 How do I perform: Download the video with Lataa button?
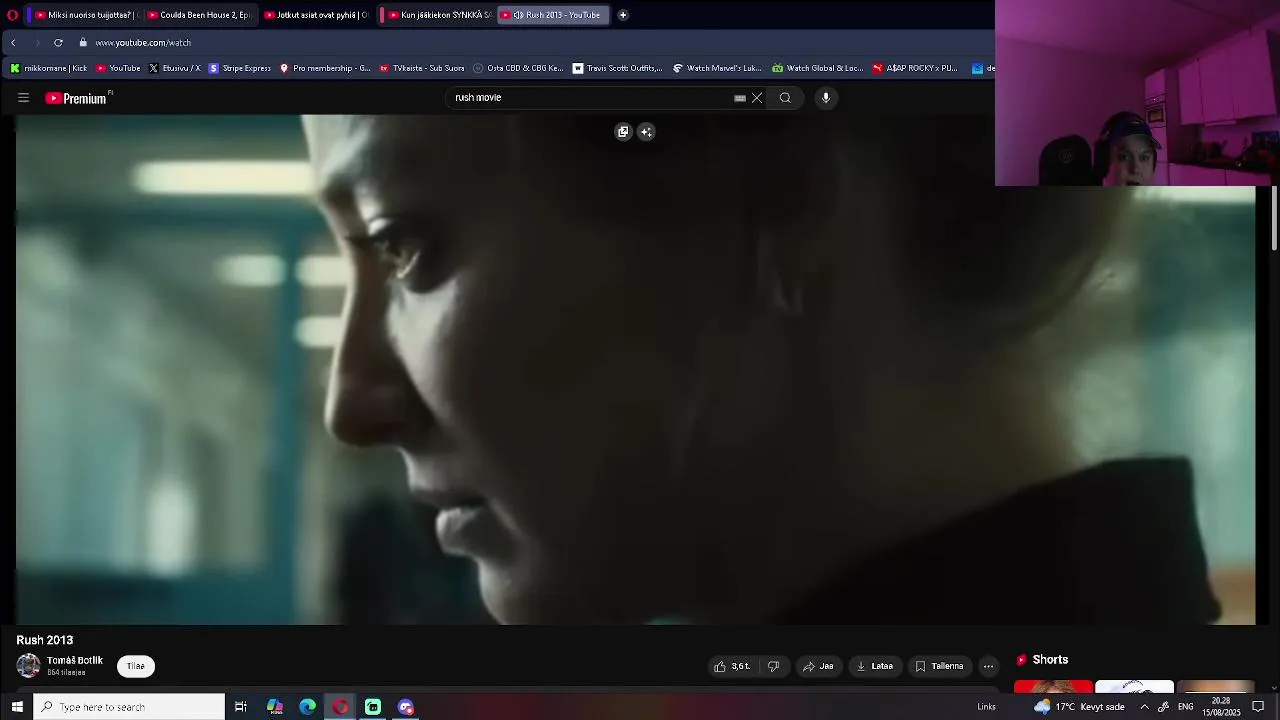[875, 666]
